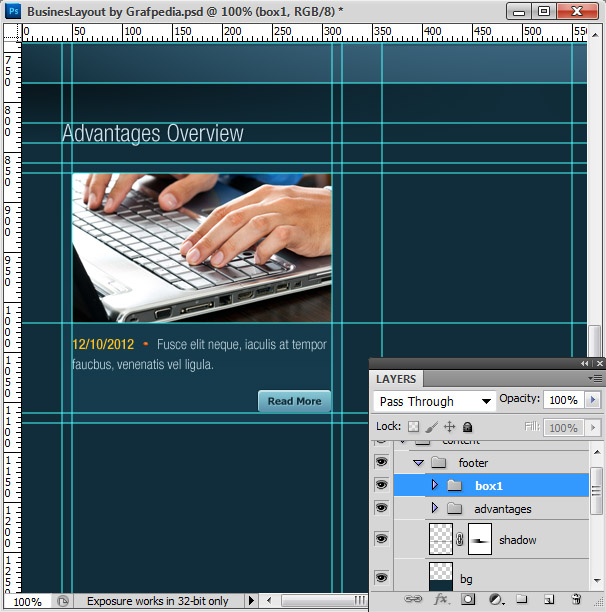Hide the advantages group

point(381,508)
